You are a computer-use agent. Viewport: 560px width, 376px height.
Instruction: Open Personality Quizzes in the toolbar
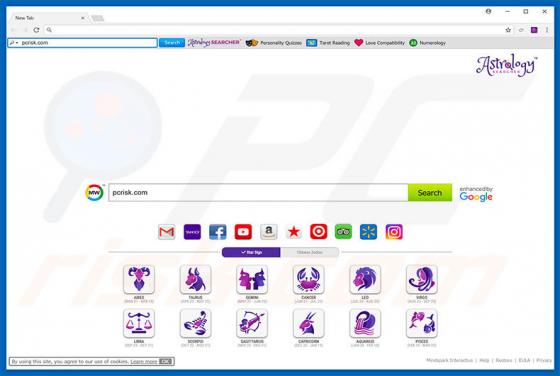pos(274,43)
